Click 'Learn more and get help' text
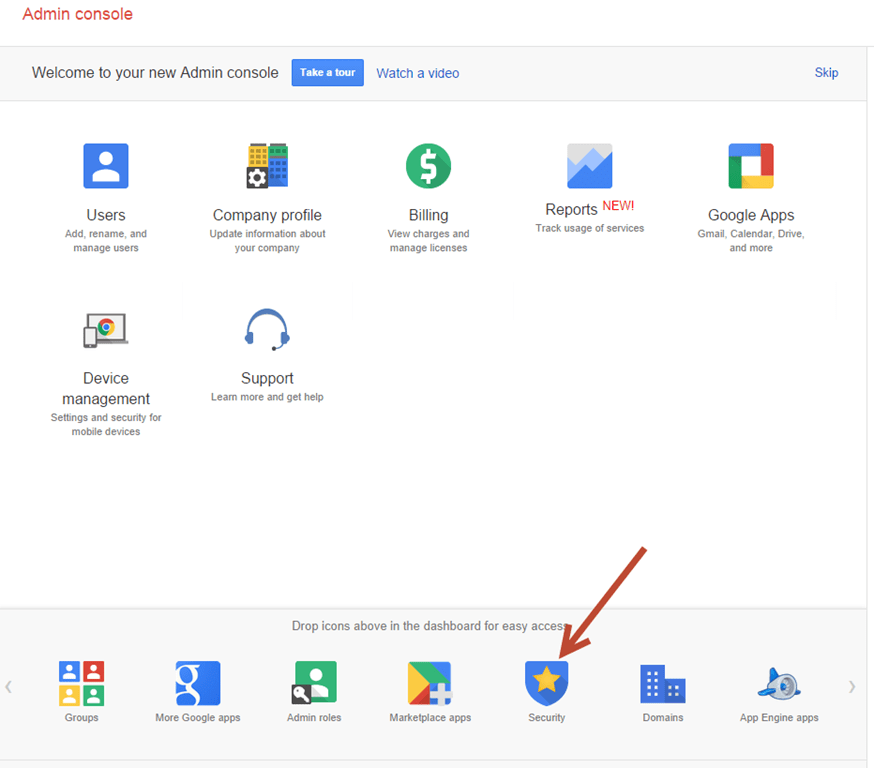The image size is (874, 768). (267, 397)
